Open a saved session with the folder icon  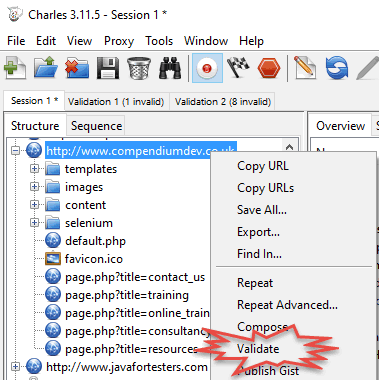(46, 68)
